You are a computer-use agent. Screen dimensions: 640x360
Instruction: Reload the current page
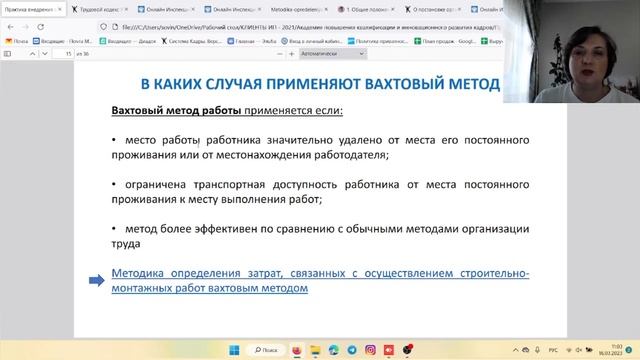click(x=40, y=27)
